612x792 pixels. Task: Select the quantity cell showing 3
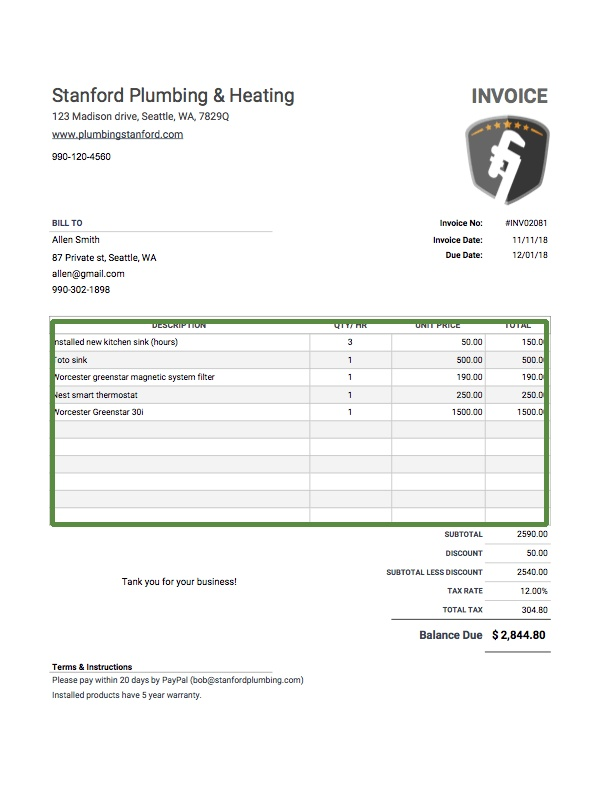pyautogui.click(x=350, y=342)
